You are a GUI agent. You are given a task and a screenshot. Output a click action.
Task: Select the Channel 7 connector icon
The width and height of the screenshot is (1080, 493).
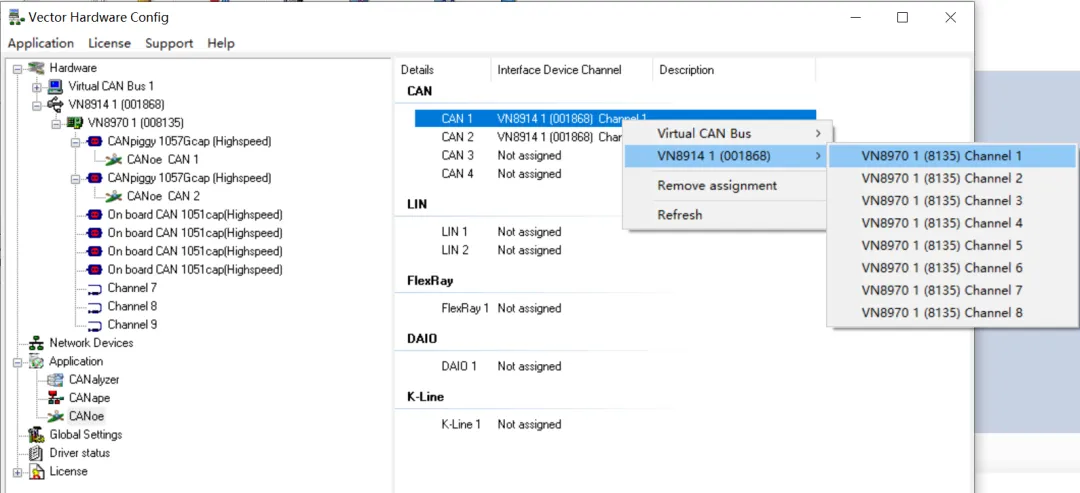tap(94, 288)
